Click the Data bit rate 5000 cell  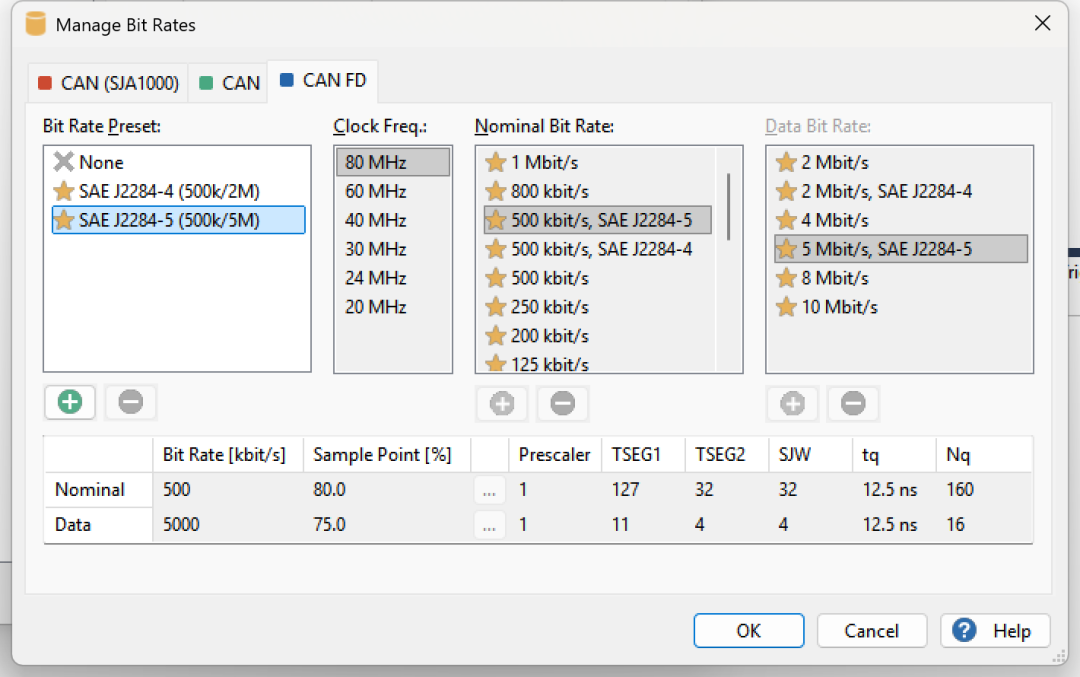(228, 525)
